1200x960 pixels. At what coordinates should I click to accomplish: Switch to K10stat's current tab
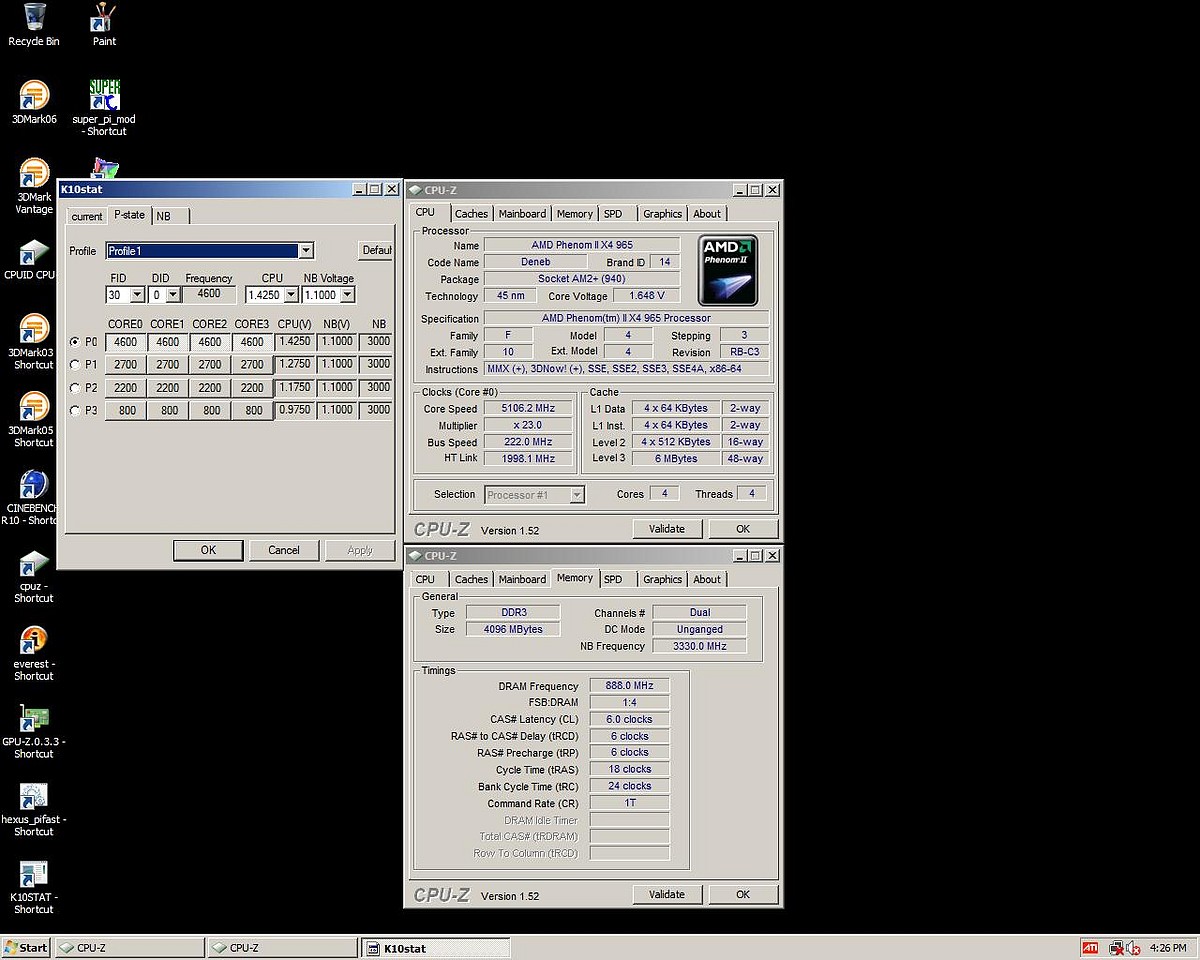click(x=87, y=216)
